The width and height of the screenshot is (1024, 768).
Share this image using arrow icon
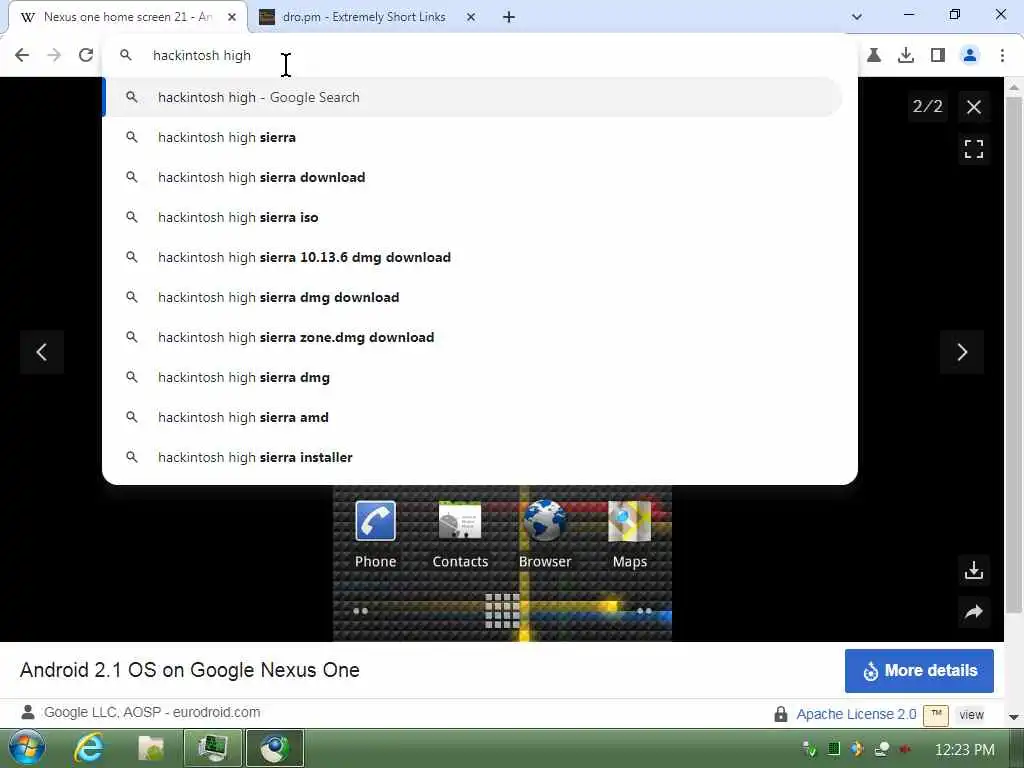(974, 612)
